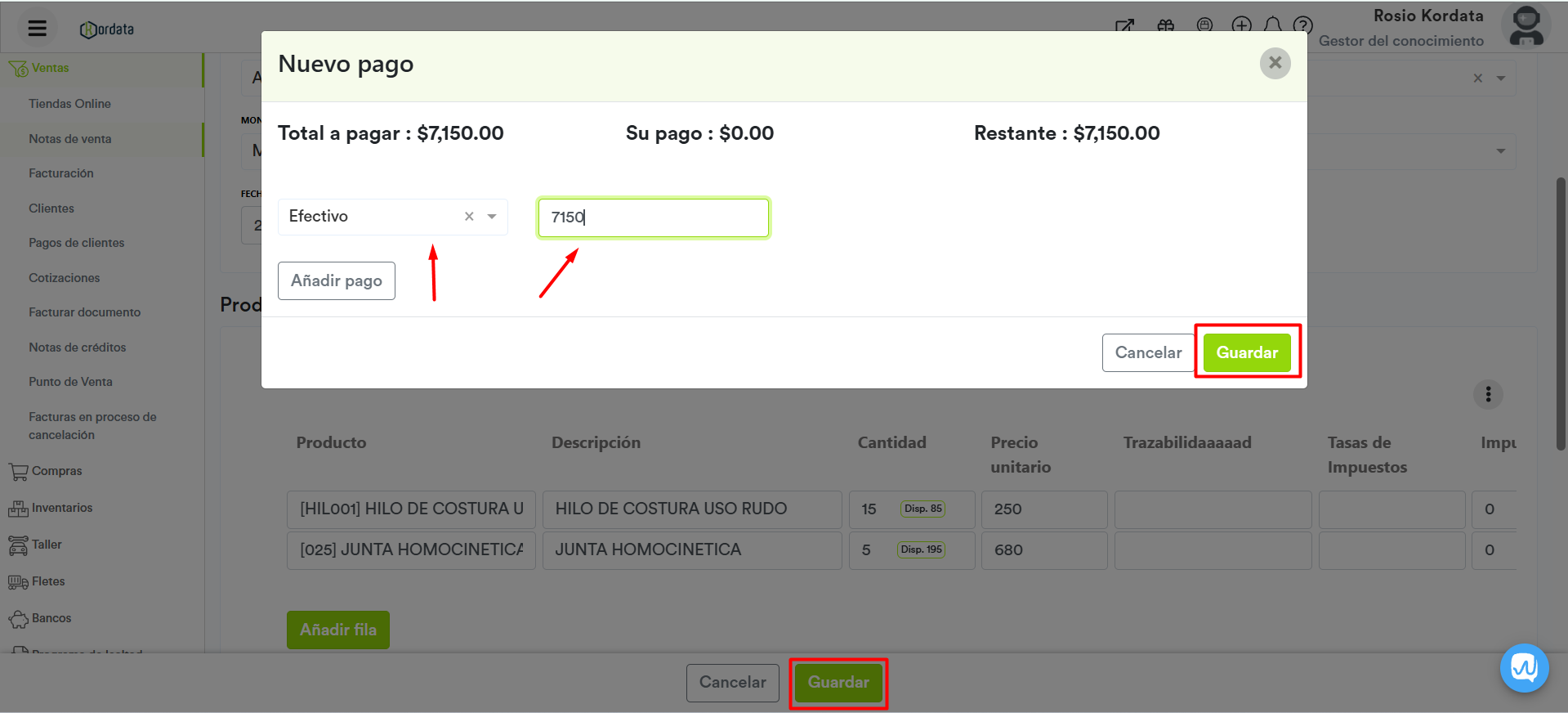Open the chat support bubble icon

click(1524, 668)
